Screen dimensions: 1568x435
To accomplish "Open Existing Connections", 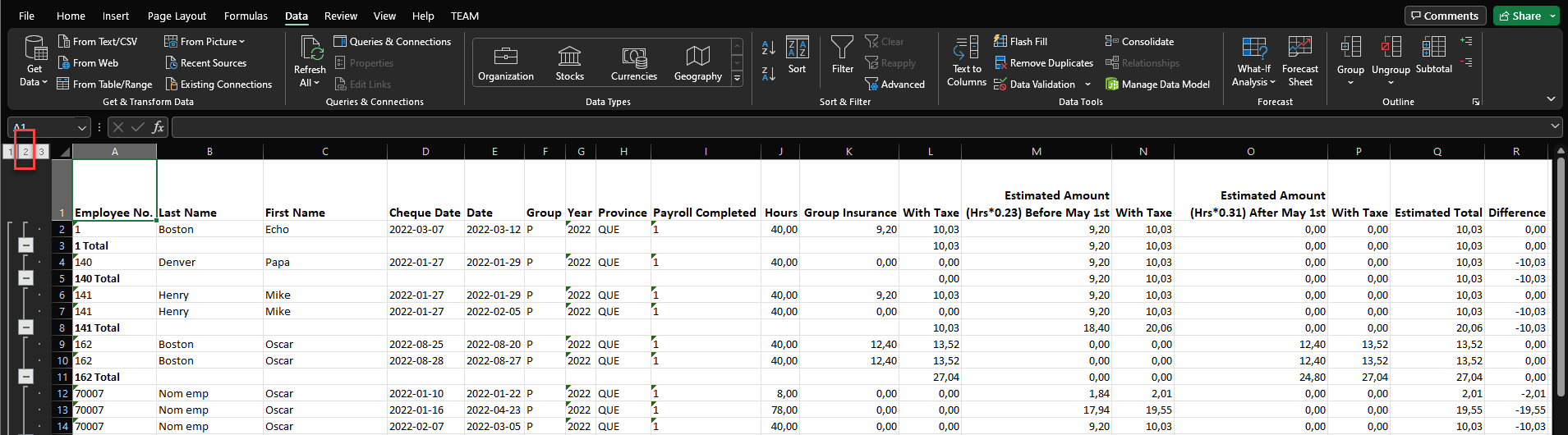I will coord(218,84).
